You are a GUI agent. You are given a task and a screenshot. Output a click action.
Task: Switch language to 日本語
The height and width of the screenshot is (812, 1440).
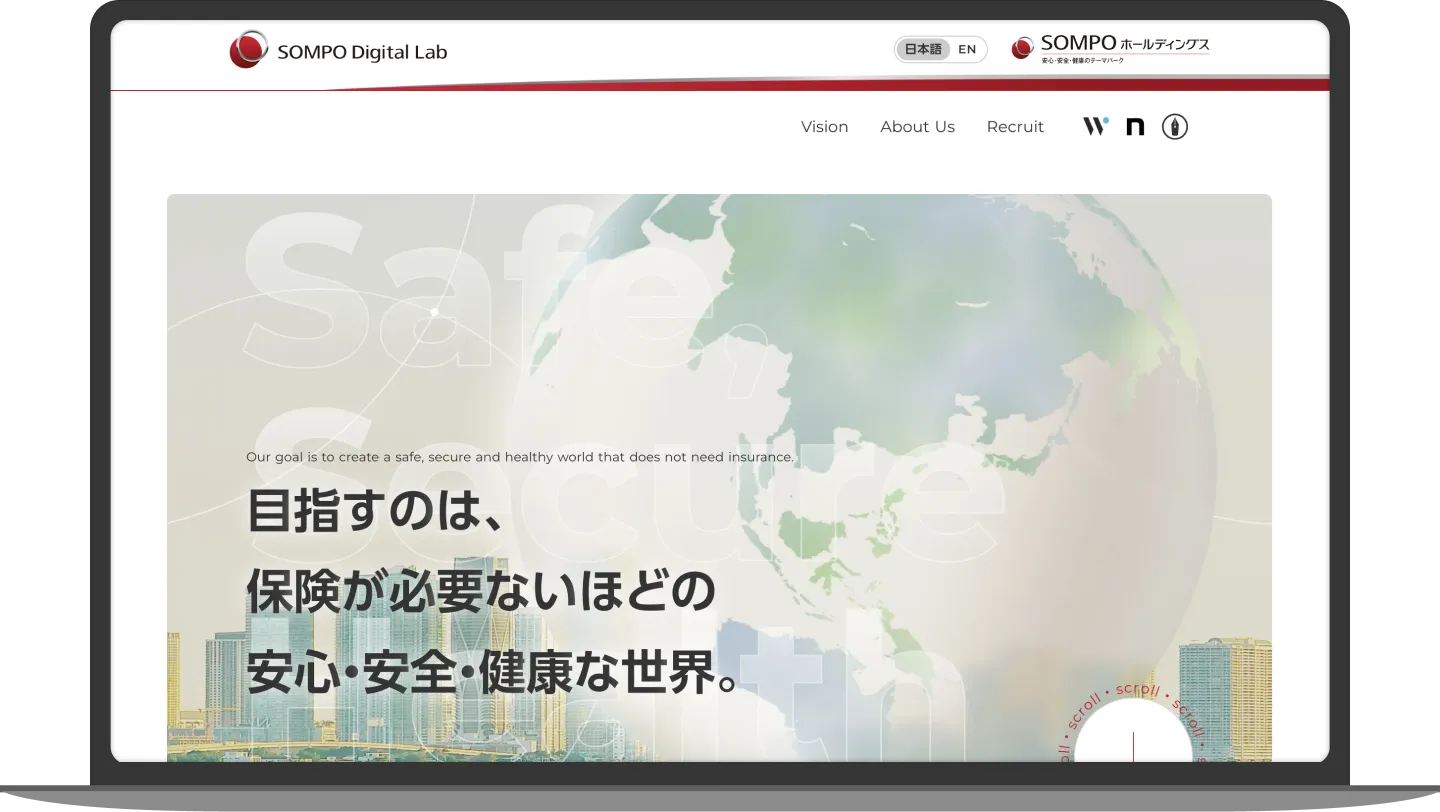click(923, 49)
